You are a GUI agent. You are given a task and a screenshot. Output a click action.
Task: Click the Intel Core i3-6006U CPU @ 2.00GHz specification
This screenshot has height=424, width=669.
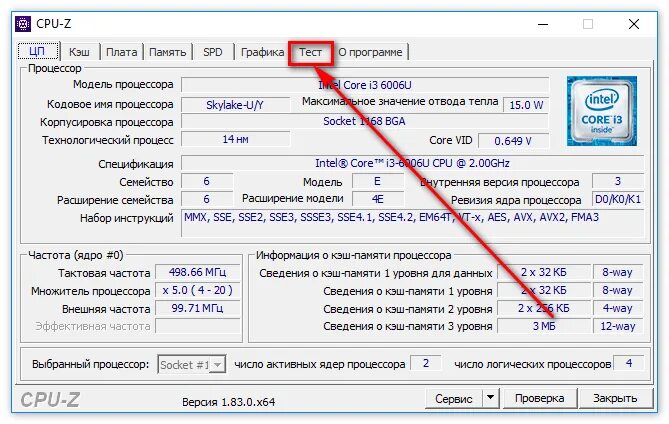[x=412, y=163]
